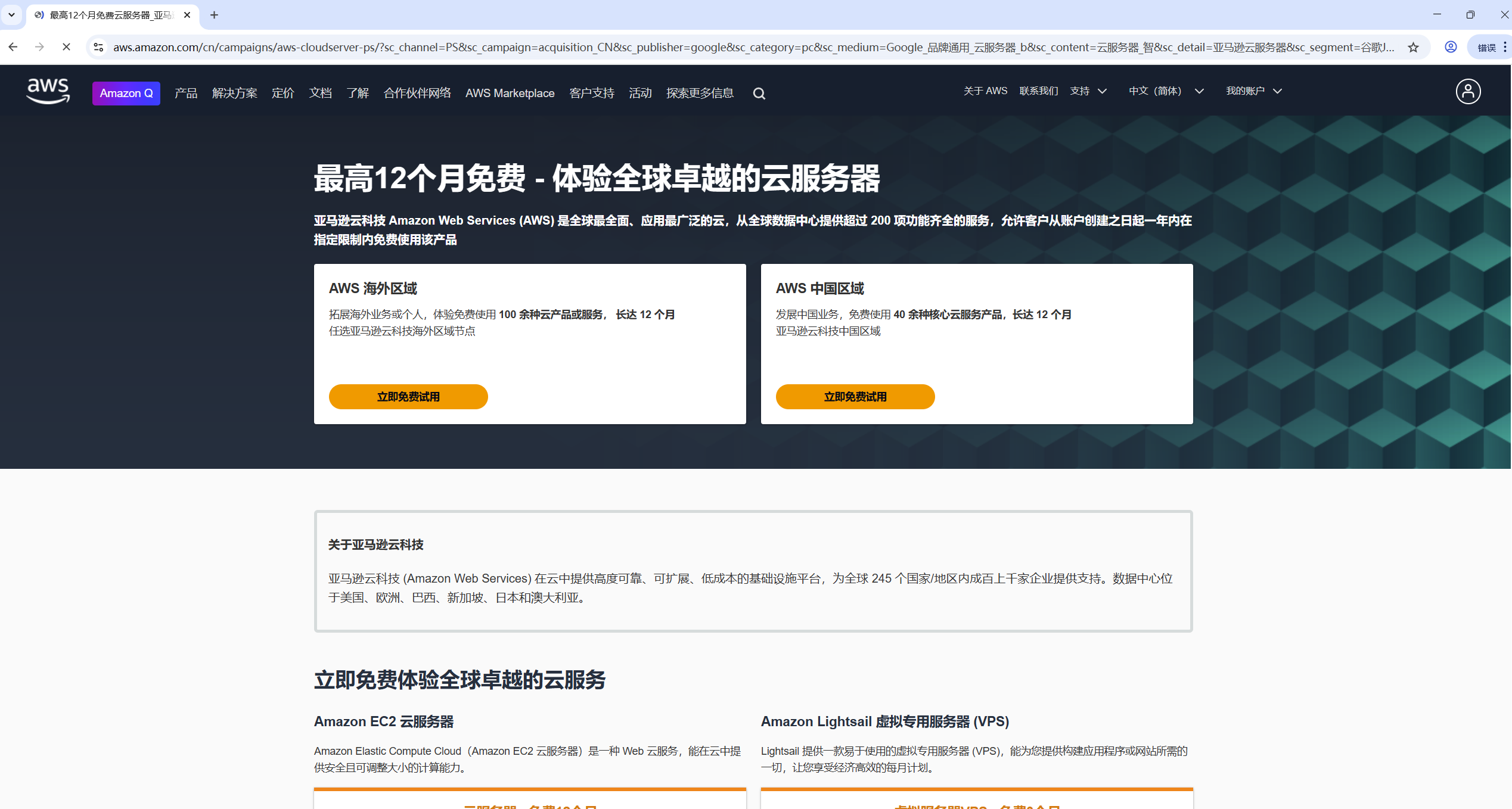The width and height of the screenshot is (1512, 809).
Task: Expand the 支持 dropdown
Action: pyautogui.click(x=1088, y=91)
